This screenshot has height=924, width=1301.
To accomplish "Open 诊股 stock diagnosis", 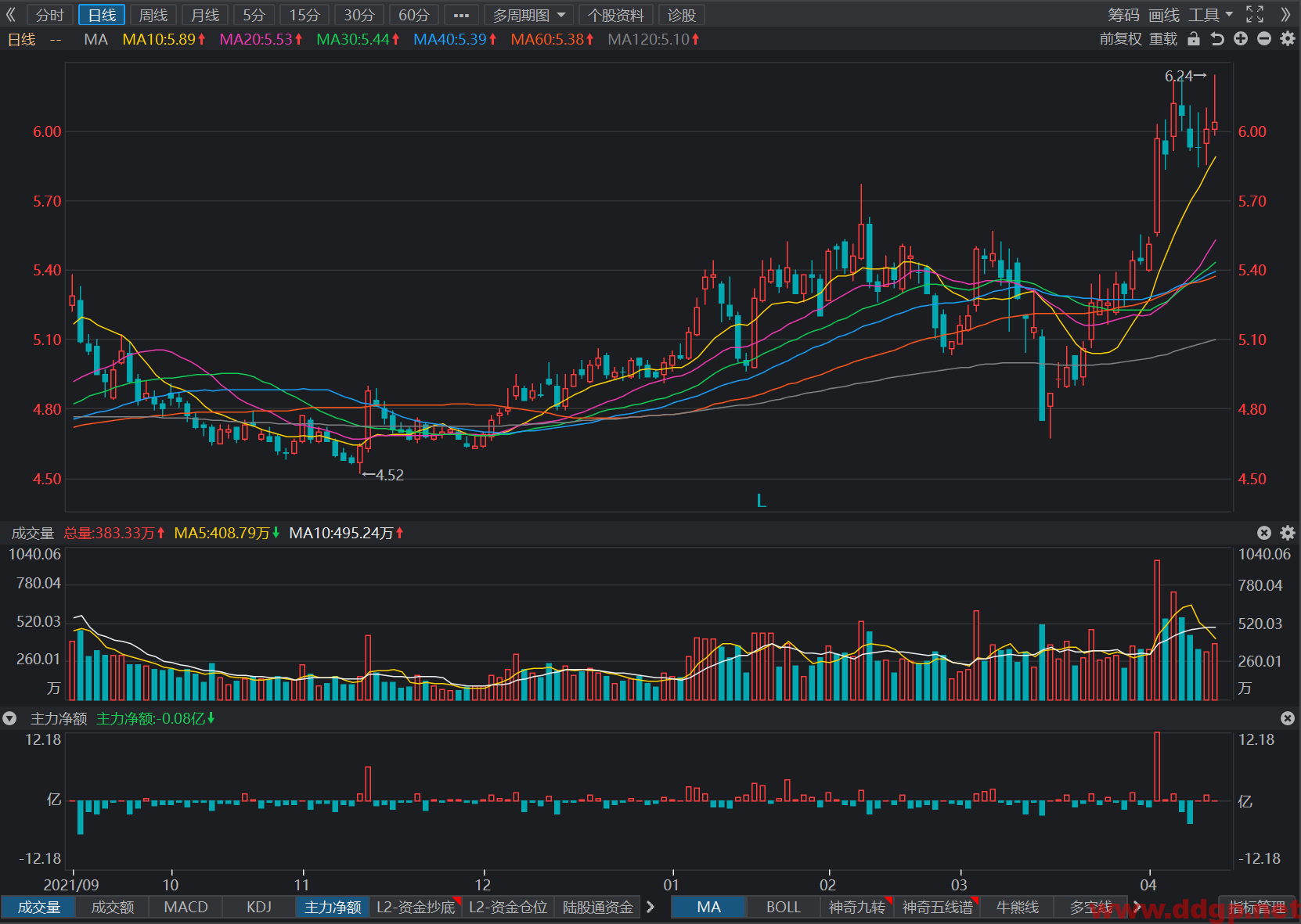I will [x=682, y=15].
